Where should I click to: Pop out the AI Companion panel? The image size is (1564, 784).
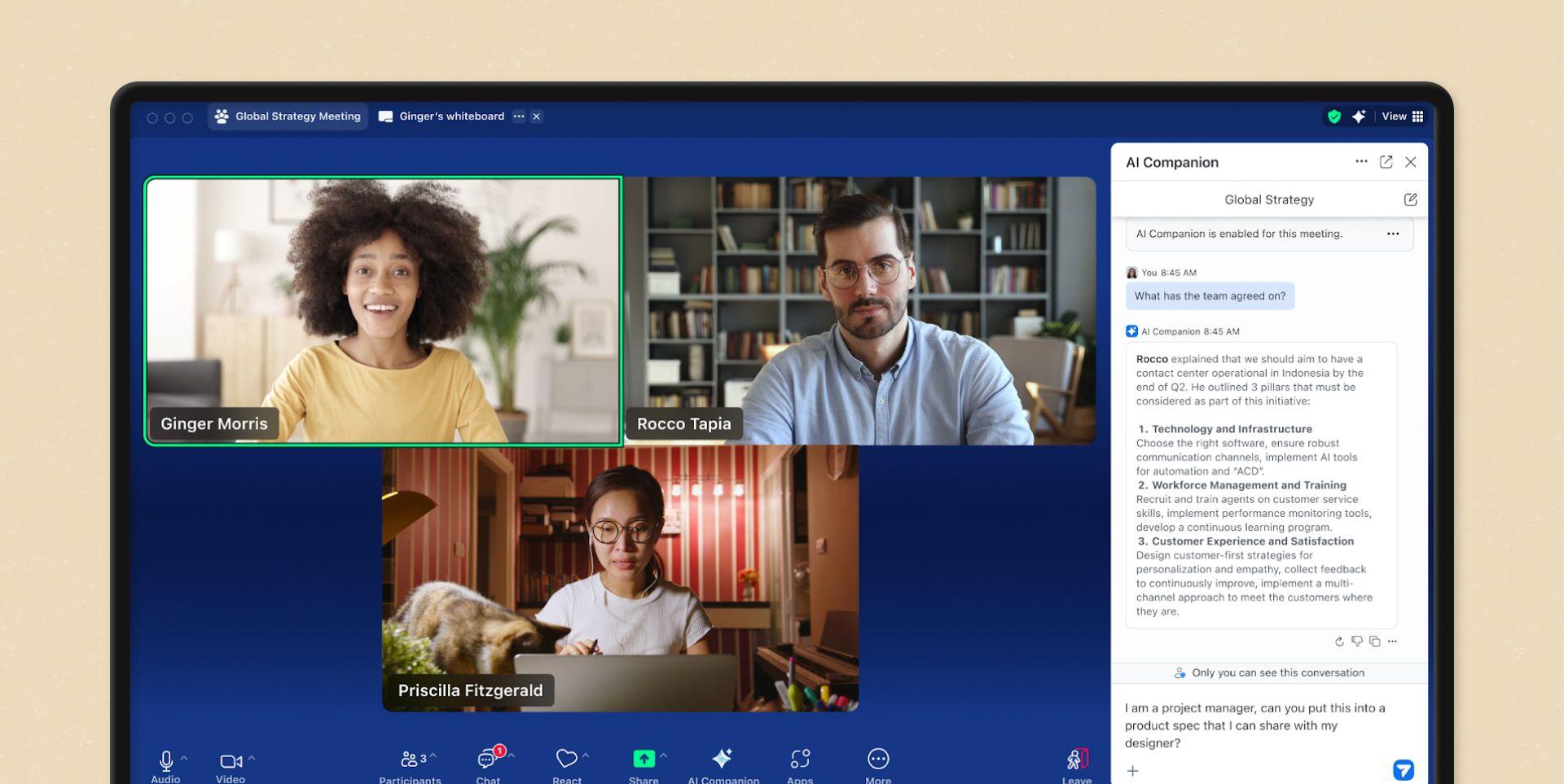pos(1386,162)
